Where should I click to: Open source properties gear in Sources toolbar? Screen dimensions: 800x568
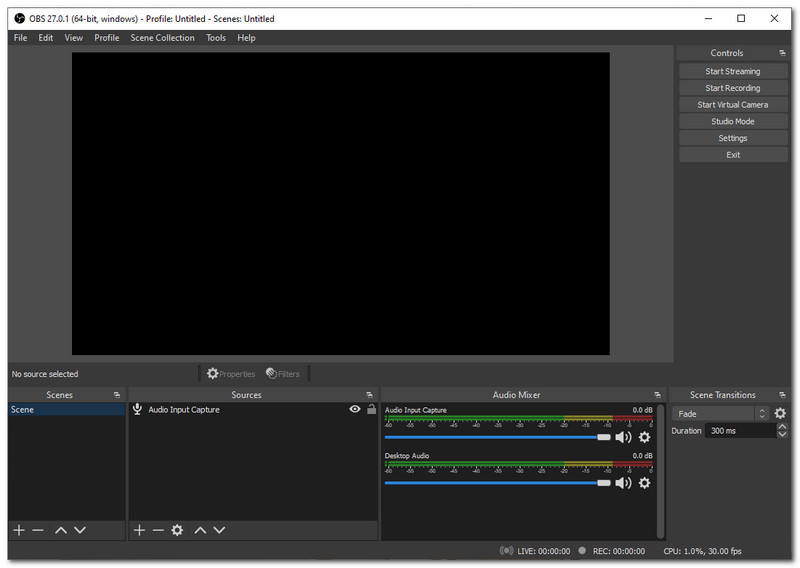coord(177,530)
